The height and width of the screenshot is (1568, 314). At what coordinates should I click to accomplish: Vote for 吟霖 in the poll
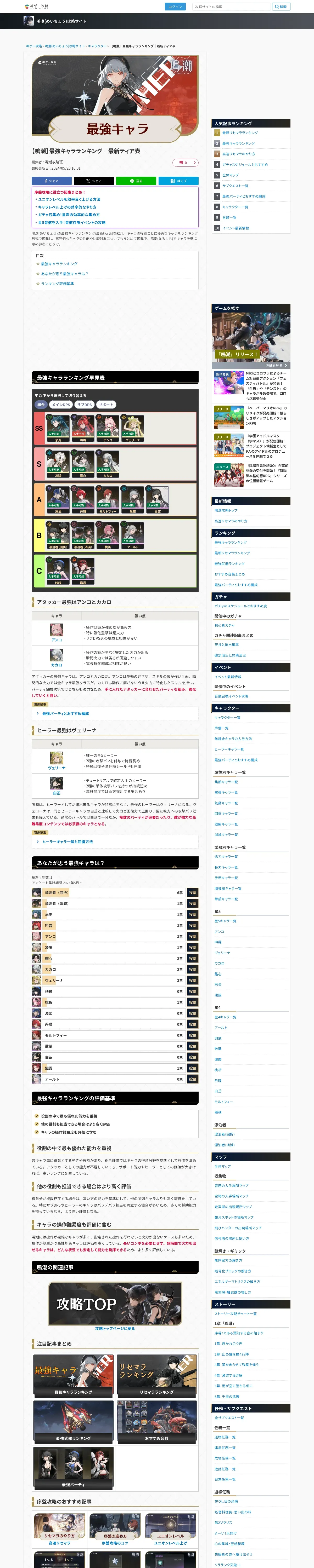(192, 925)
